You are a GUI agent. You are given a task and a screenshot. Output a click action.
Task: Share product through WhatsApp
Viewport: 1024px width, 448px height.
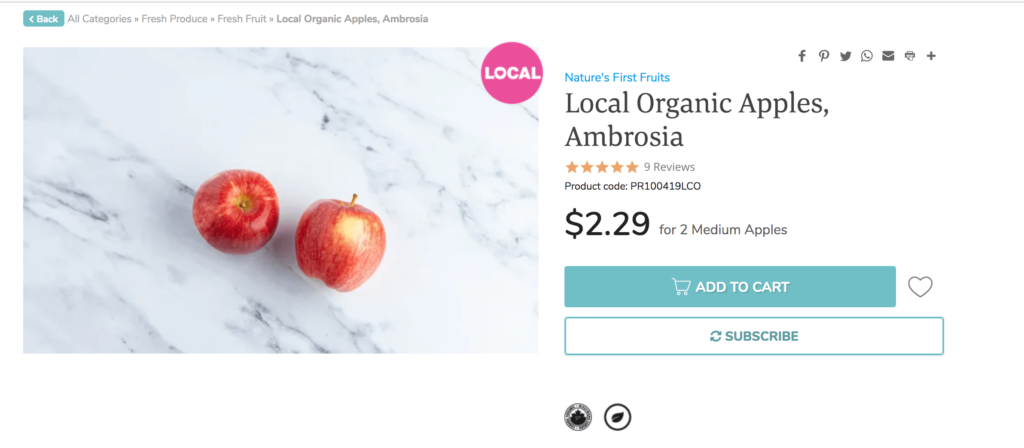coord(867,56)
